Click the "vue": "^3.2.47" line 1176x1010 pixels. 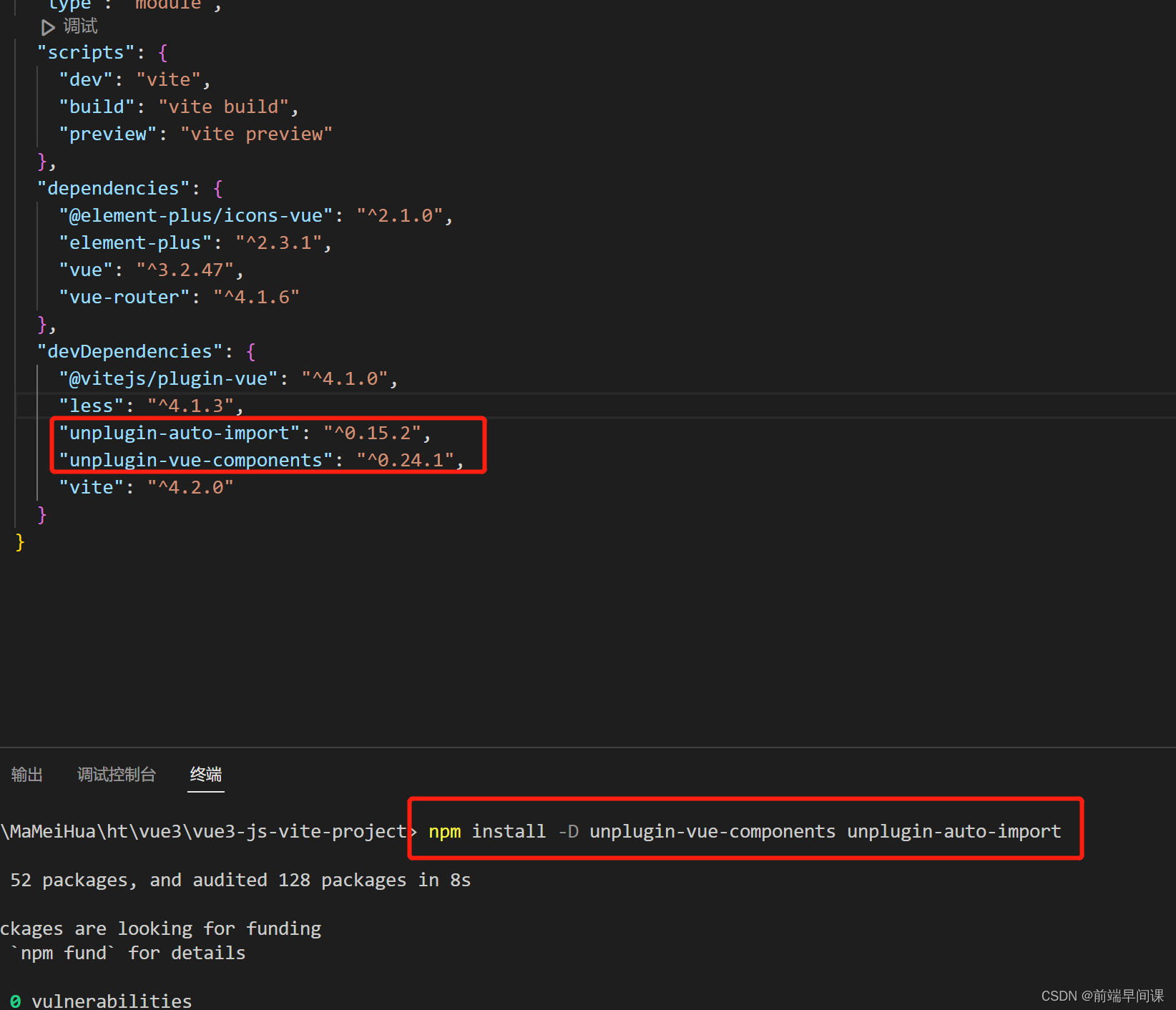[x=152, y=270]
